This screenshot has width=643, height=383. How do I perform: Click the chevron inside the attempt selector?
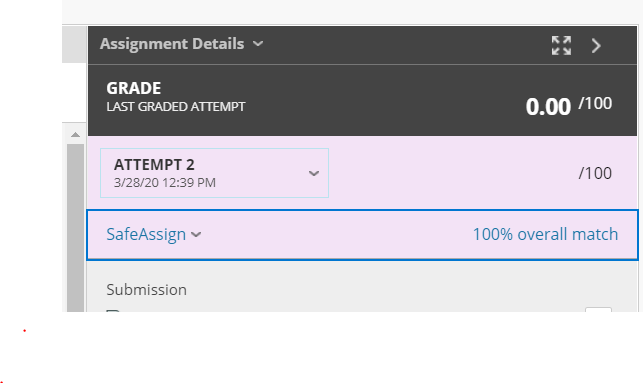tap(314, 173)
